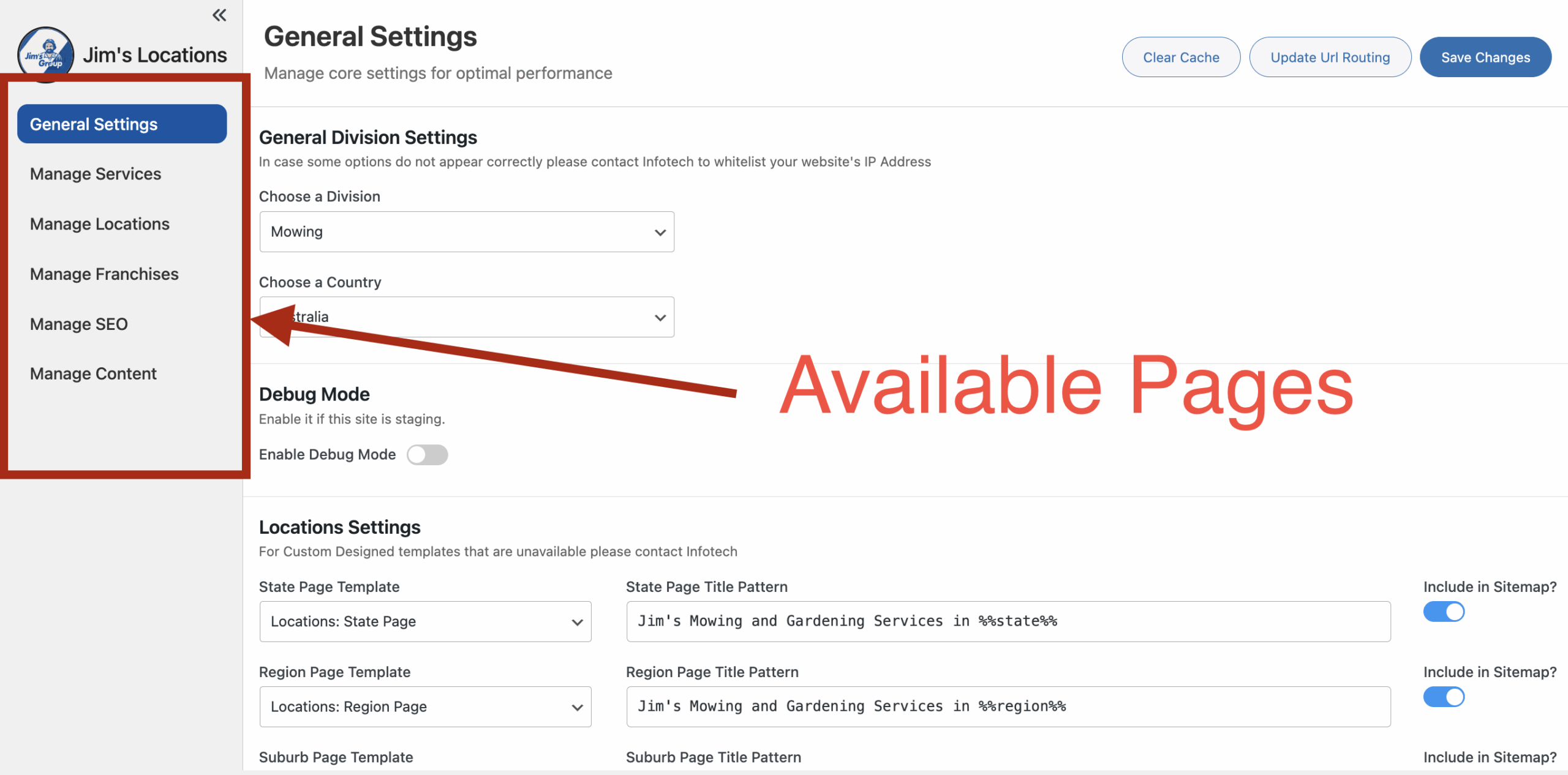This screenshot has height=775, width=1568.
Task: Switch to Manage Content page
Action: coord(93,373)
